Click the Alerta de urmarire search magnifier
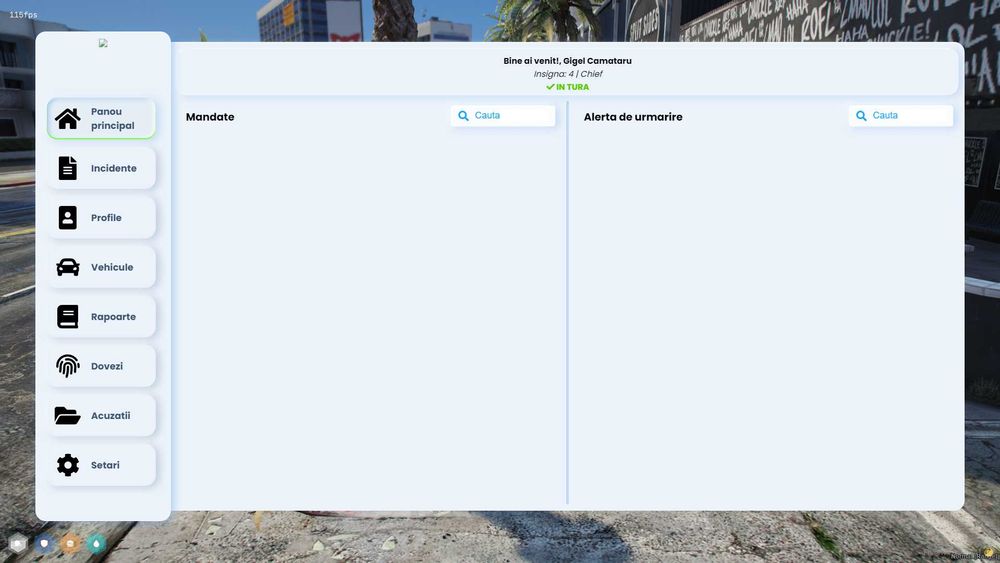Screen dimensions: 1000x563 tap(862, 116)
